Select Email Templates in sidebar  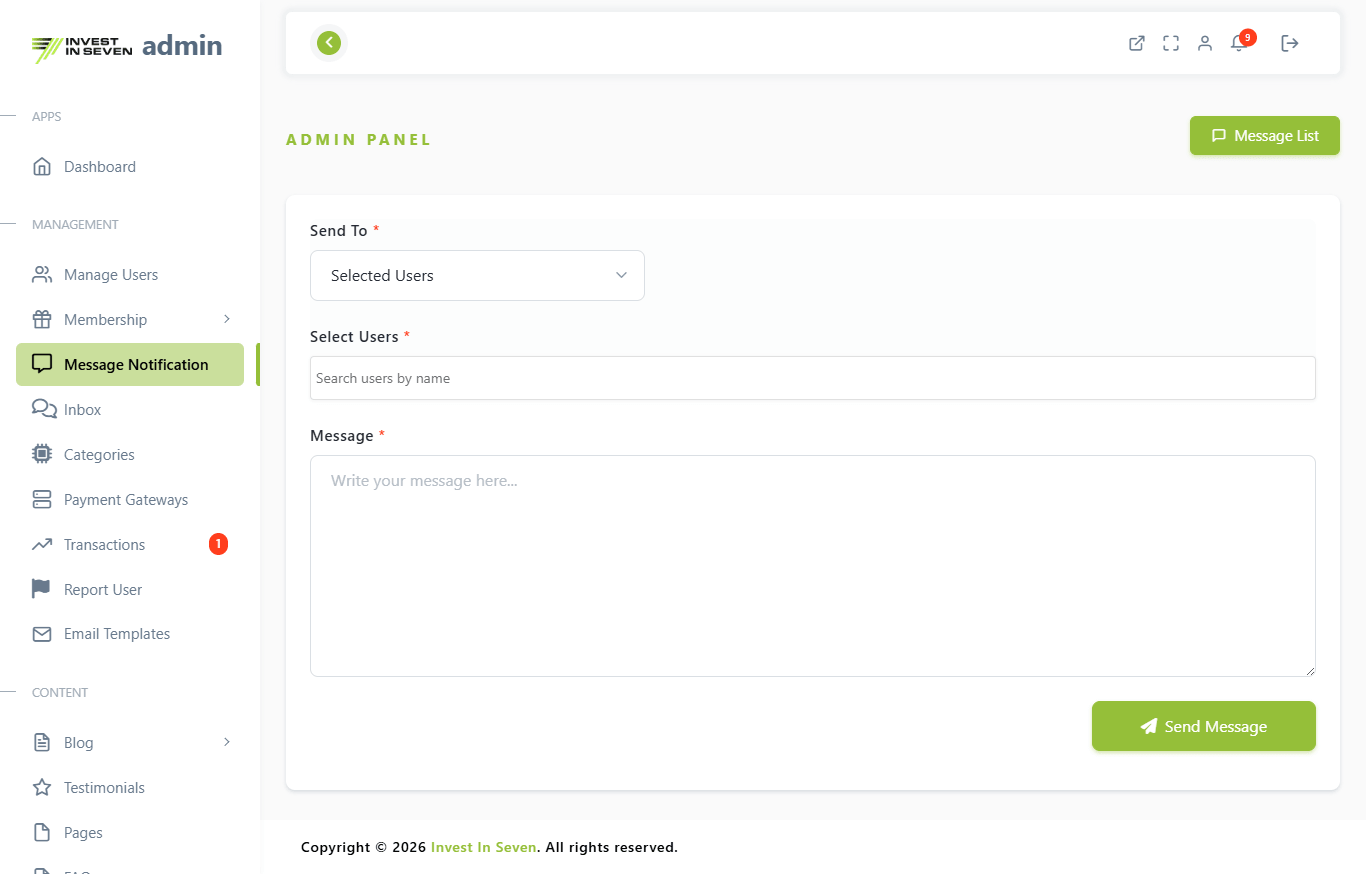pyautogui.click(x=116, y=634)
